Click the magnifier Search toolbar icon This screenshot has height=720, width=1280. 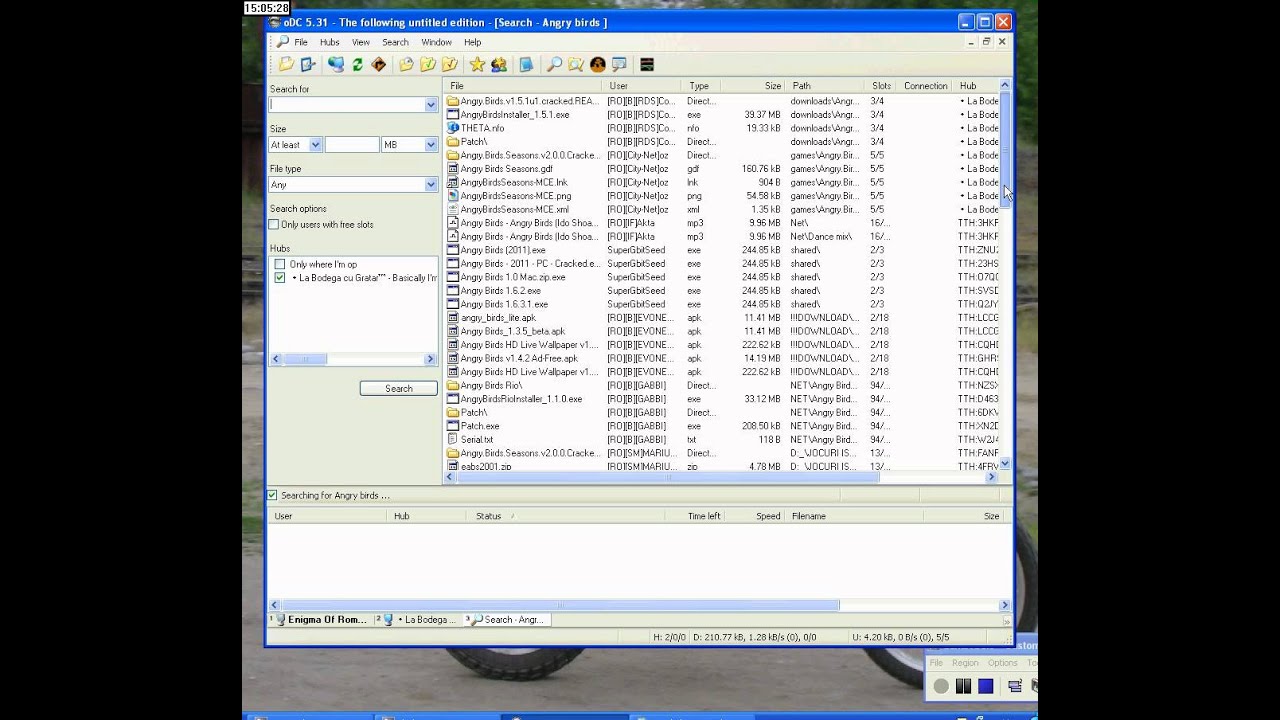tap(554, 64)
